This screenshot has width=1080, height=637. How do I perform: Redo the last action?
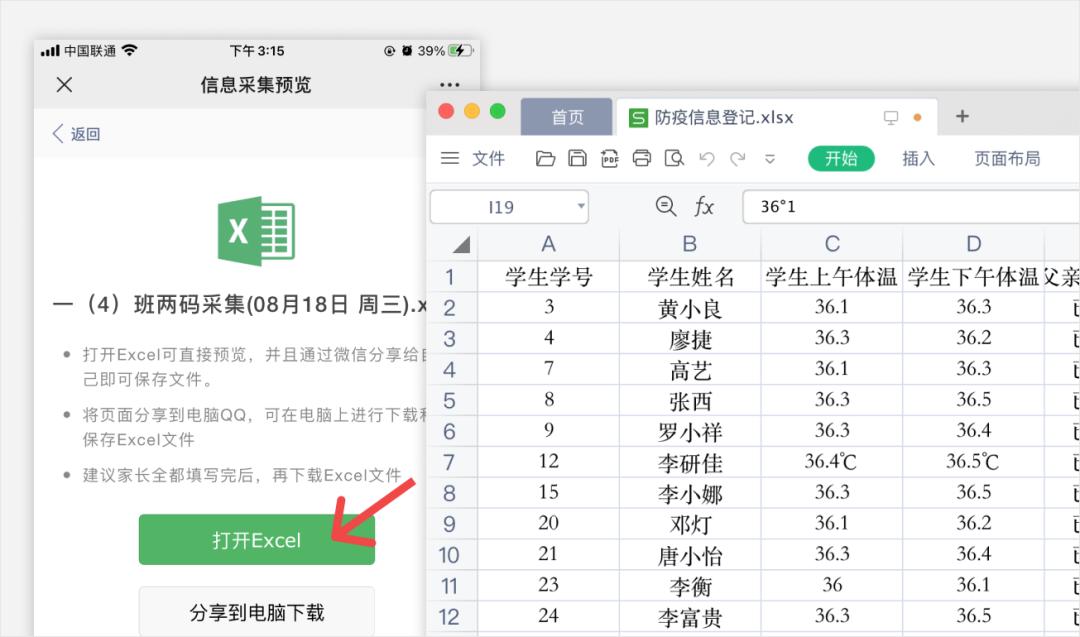click(x=737, y=158)
